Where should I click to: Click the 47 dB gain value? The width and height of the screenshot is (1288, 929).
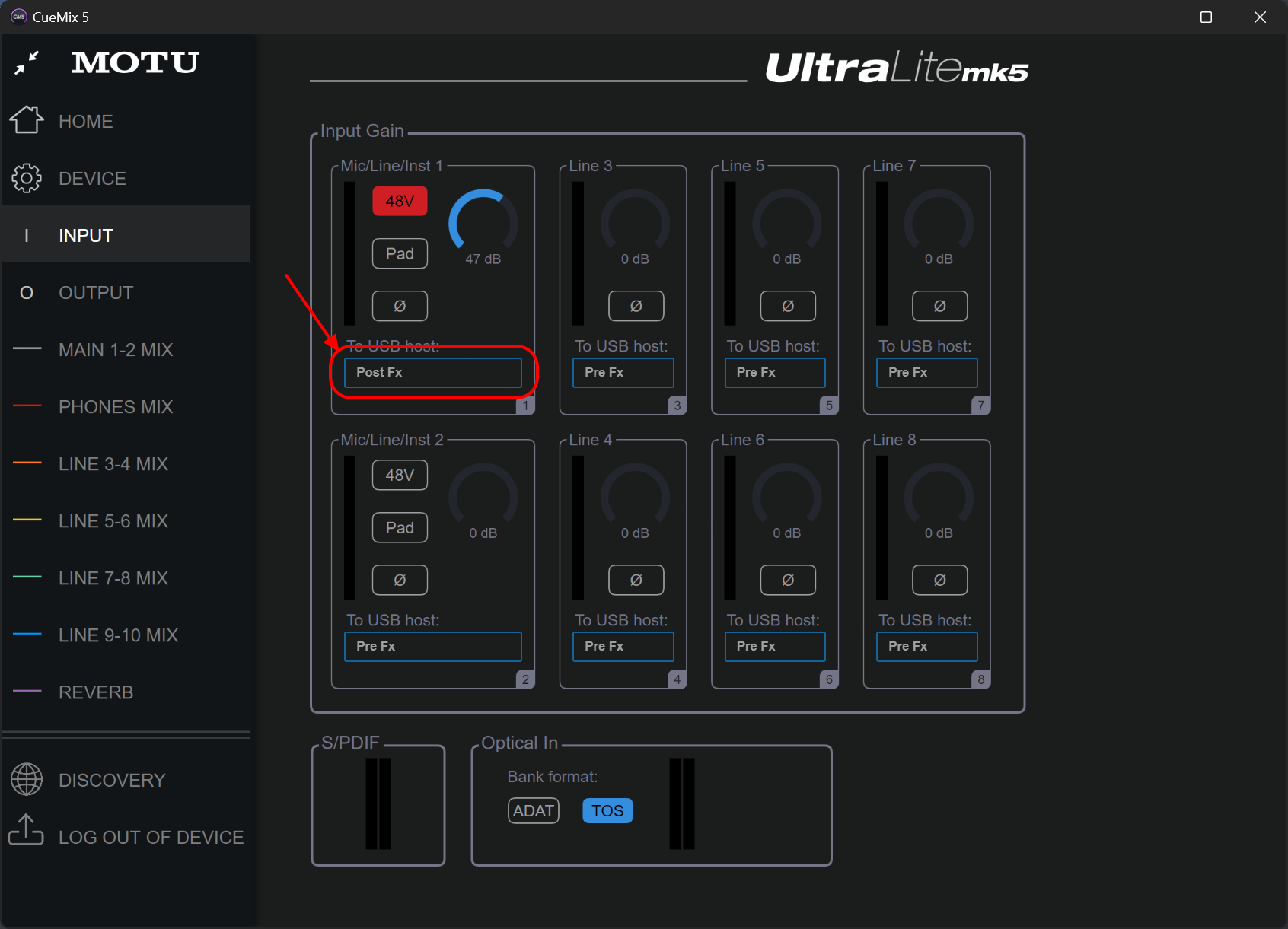pos(483,259)
